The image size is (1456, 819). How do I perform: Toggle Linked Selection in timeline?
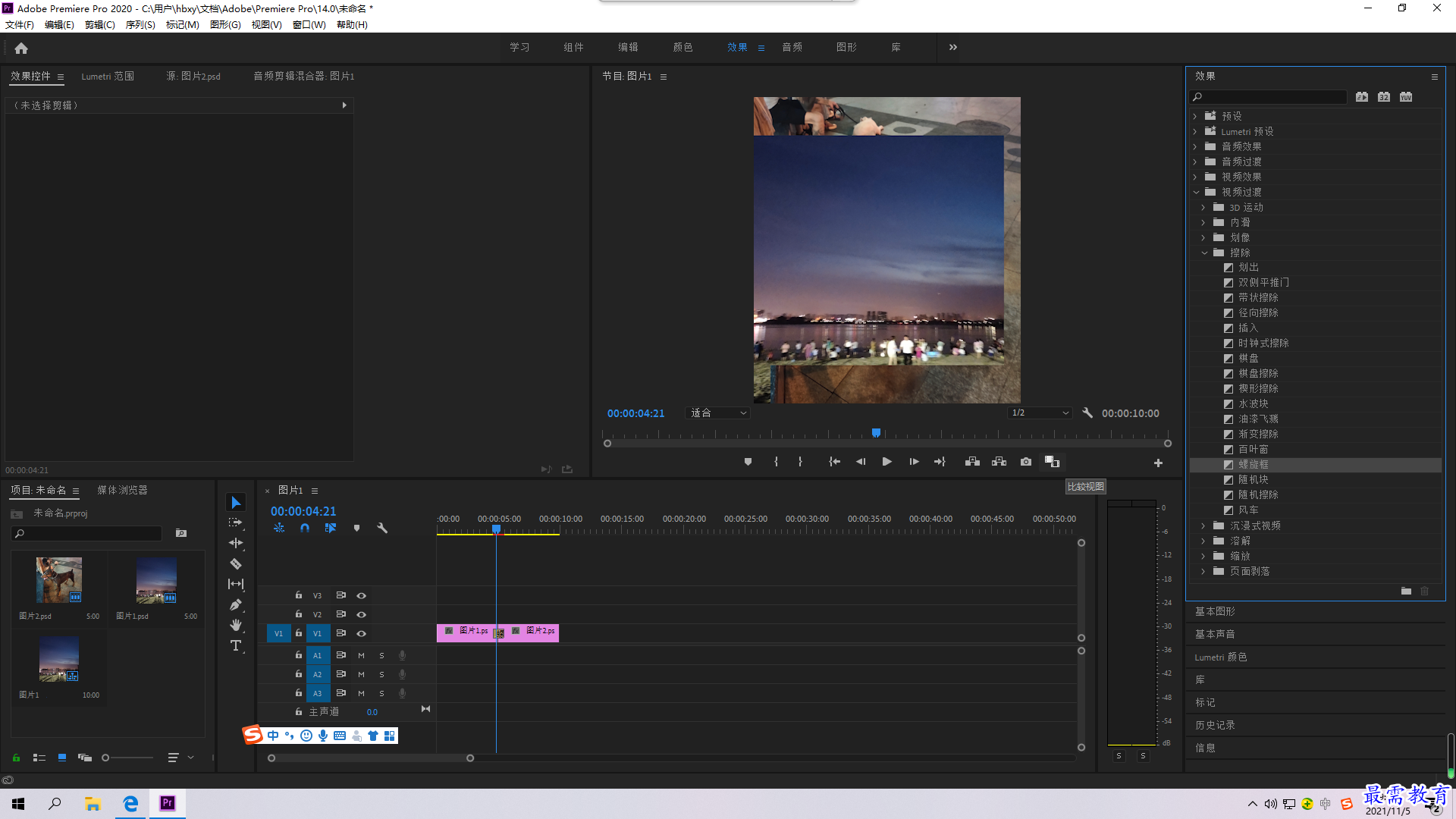[x=331, y=528]
